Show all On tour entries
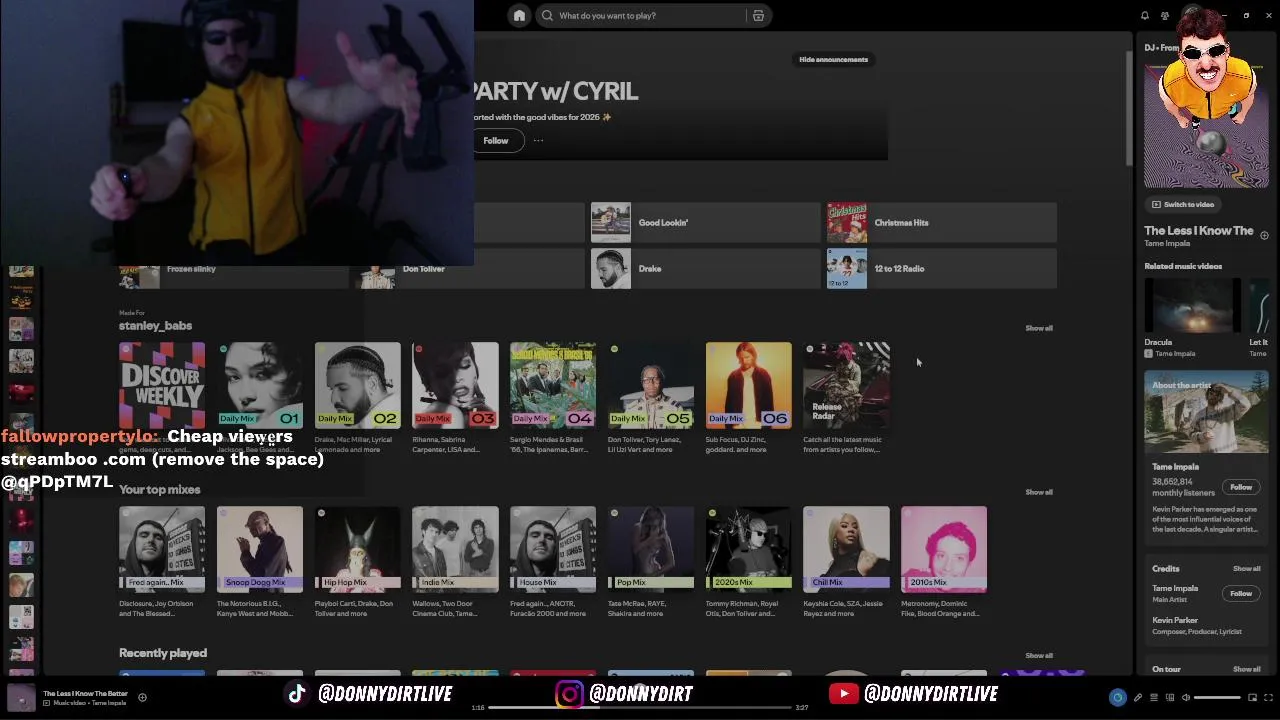 pyautogui.click(x=1246, y=669)
